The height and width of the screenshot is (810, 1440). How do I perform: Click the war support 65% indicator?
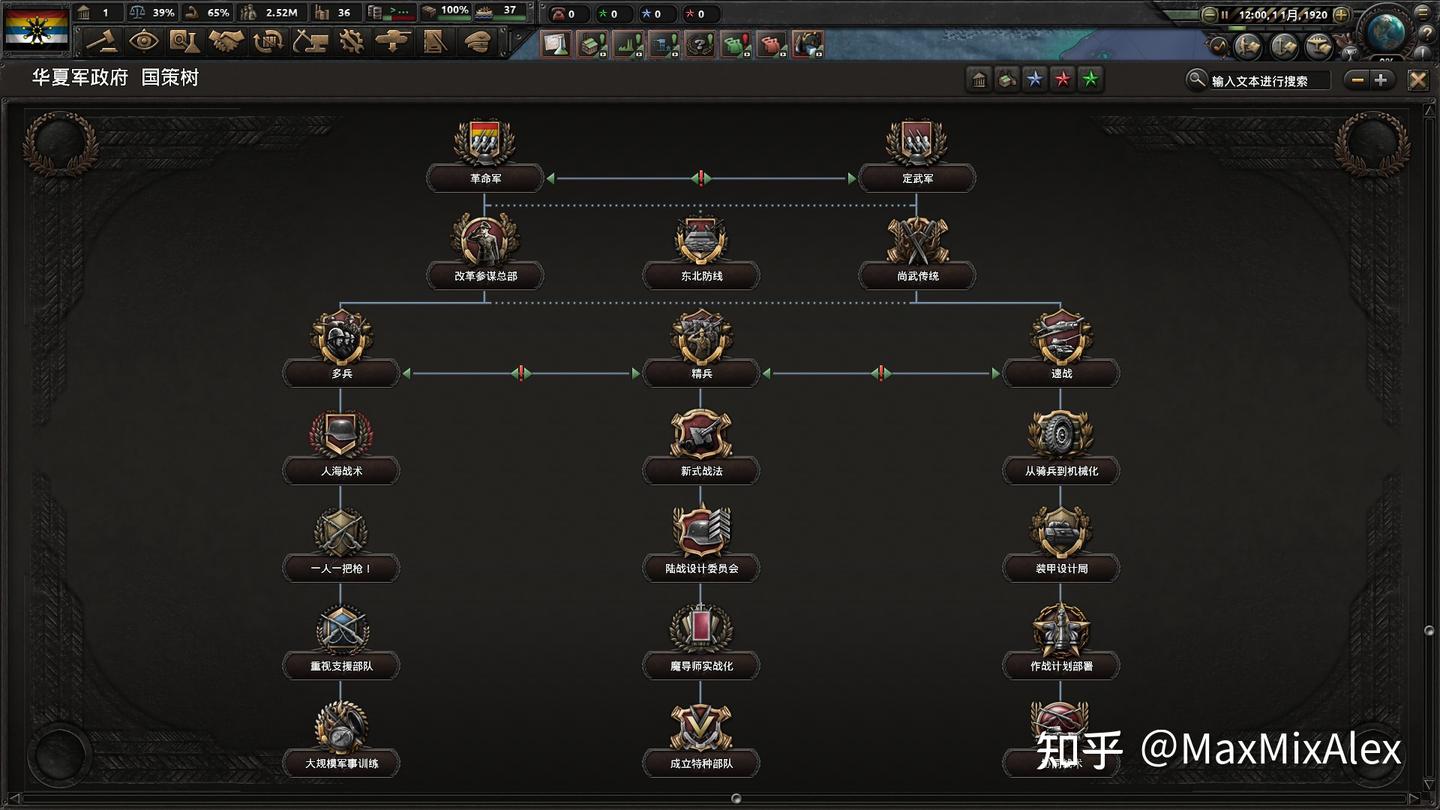(207, 13)
